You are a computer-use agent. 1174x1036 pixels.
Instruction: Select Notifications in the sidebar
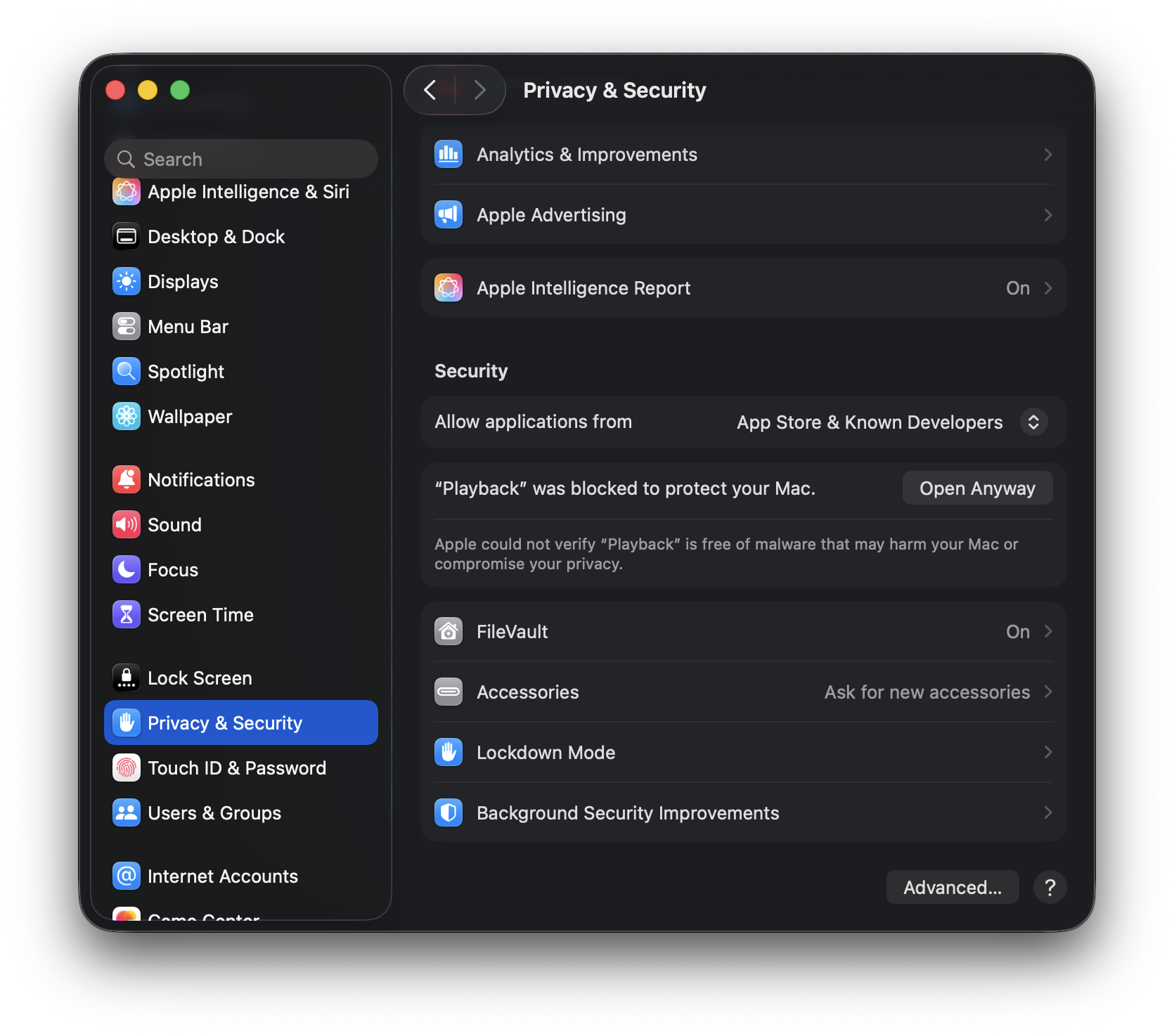click(x=241, y=480)
